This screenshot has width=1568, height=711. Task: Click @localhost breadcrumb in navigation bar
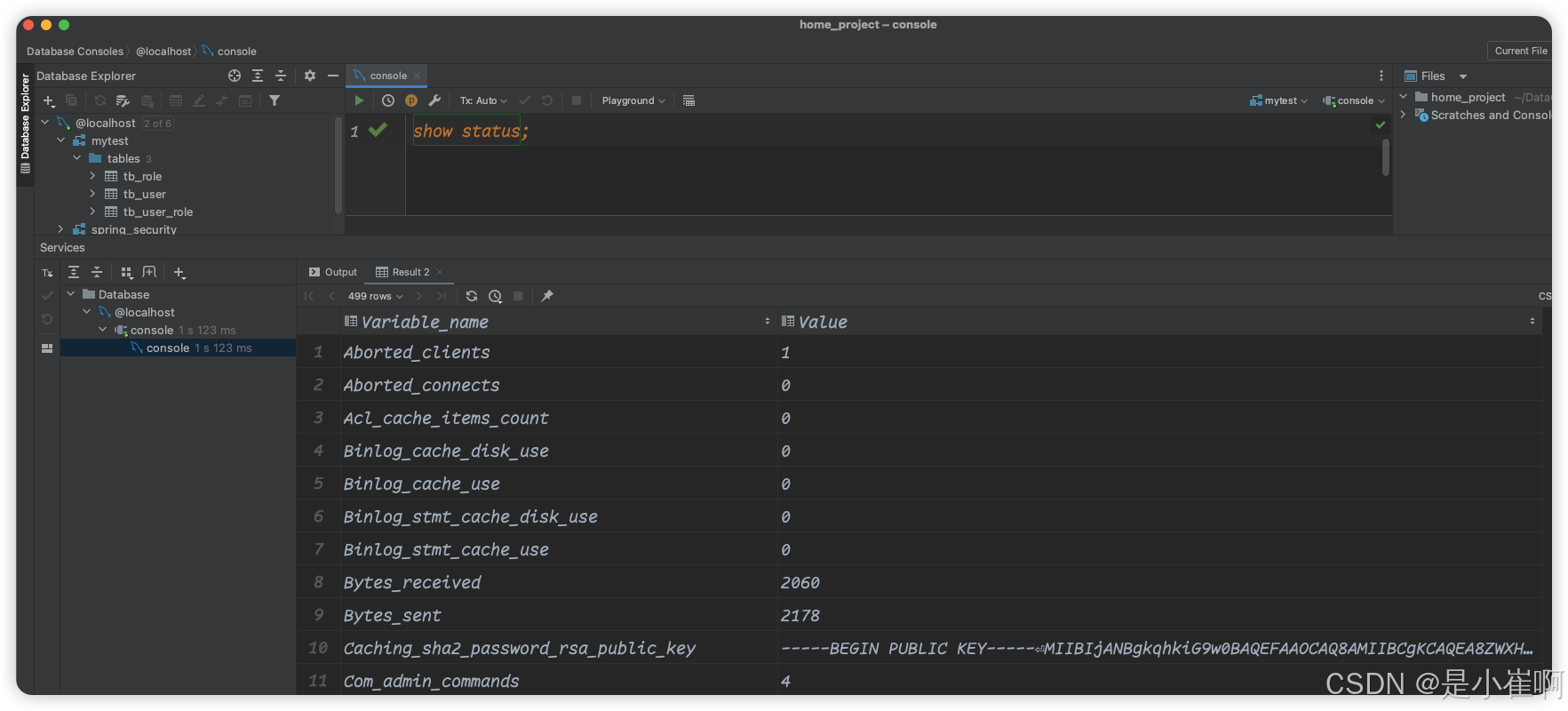tap(163, 52)
